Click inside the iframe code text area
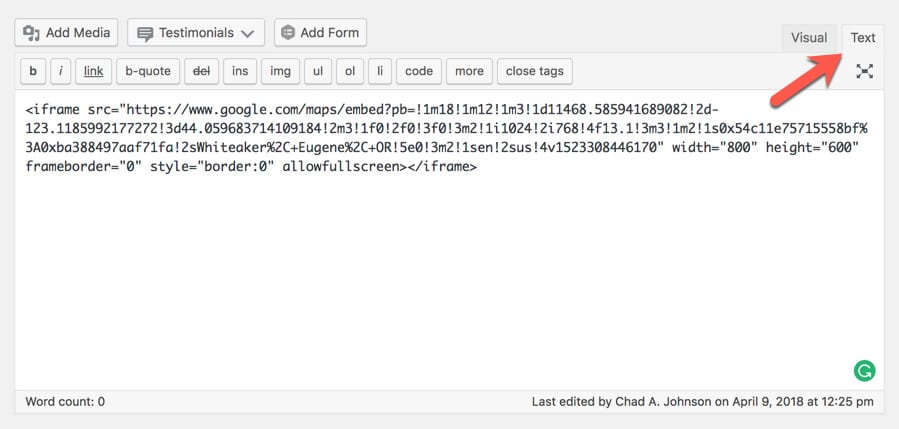 (x=449, y=240)
